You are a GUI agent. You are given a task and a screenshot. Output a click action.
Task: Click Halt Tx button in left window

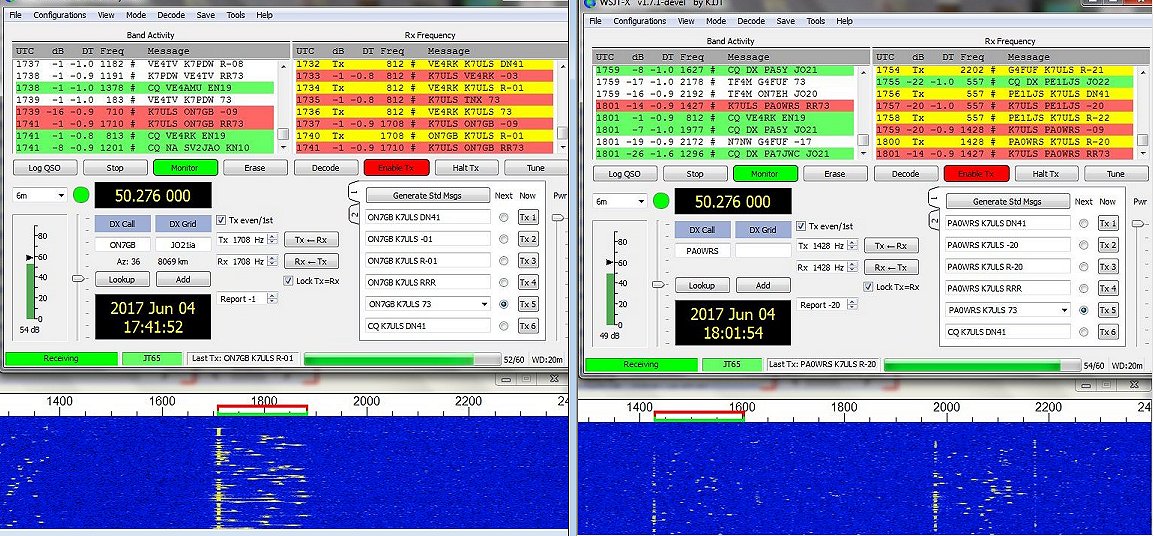(x=466, y=168)
